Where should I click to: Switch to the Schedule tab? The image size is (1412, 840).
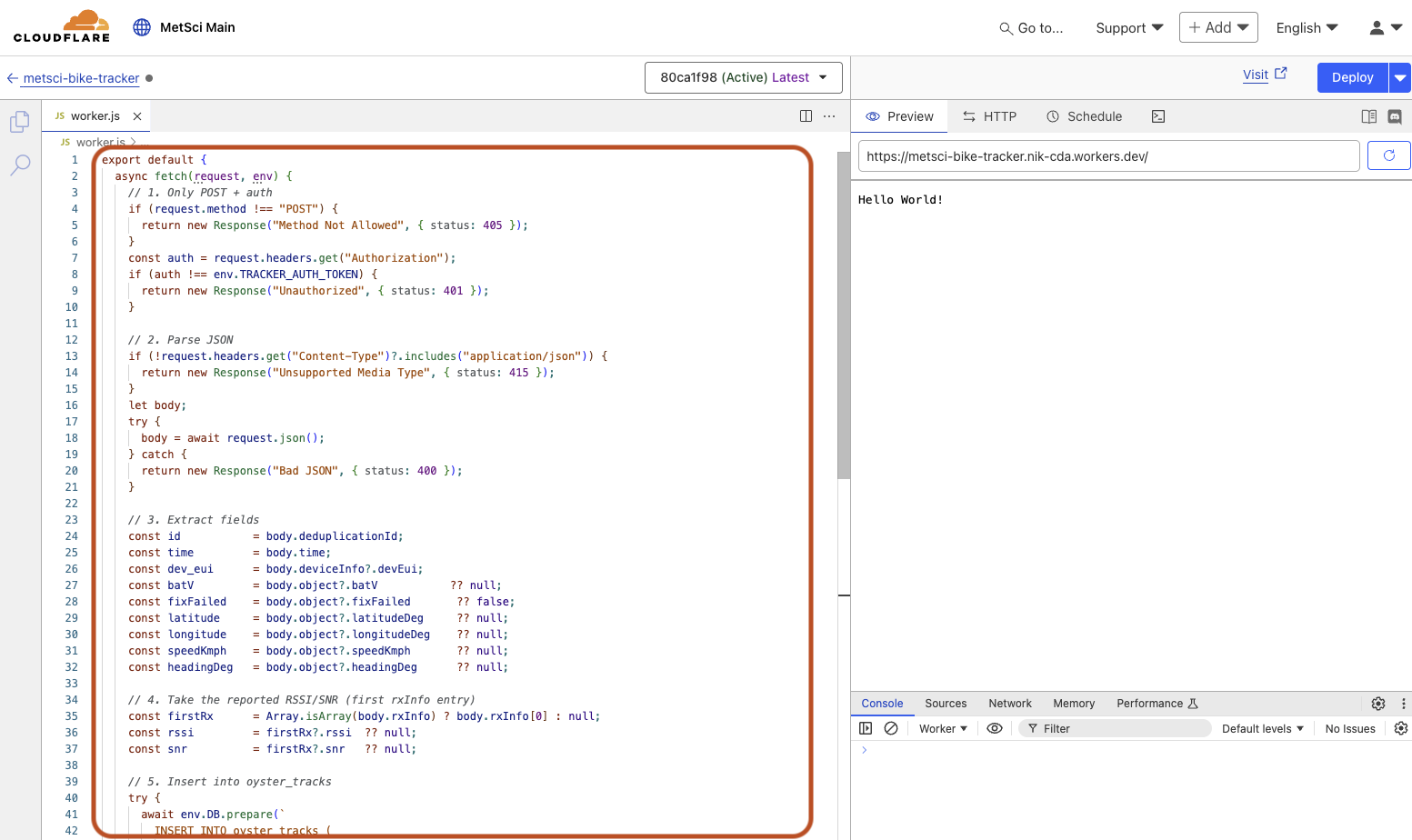(x=1085, y=116)
